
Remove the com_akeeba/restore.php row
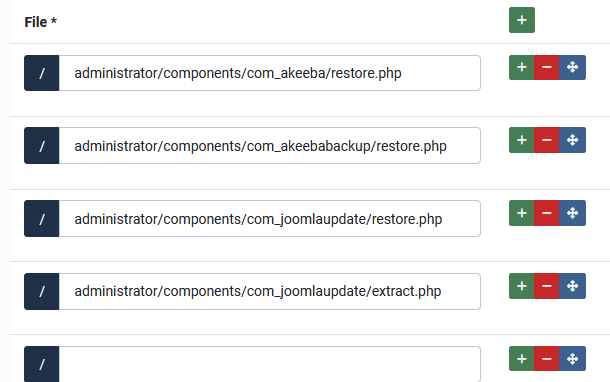point(547,67)
